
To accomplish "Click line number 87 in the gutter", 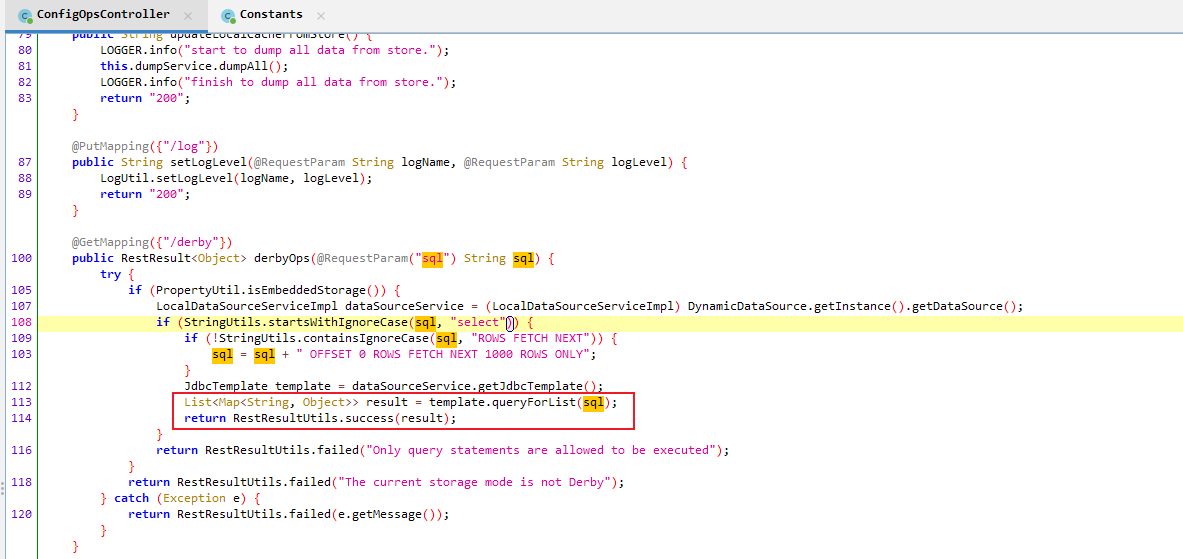I will (24, 162).
